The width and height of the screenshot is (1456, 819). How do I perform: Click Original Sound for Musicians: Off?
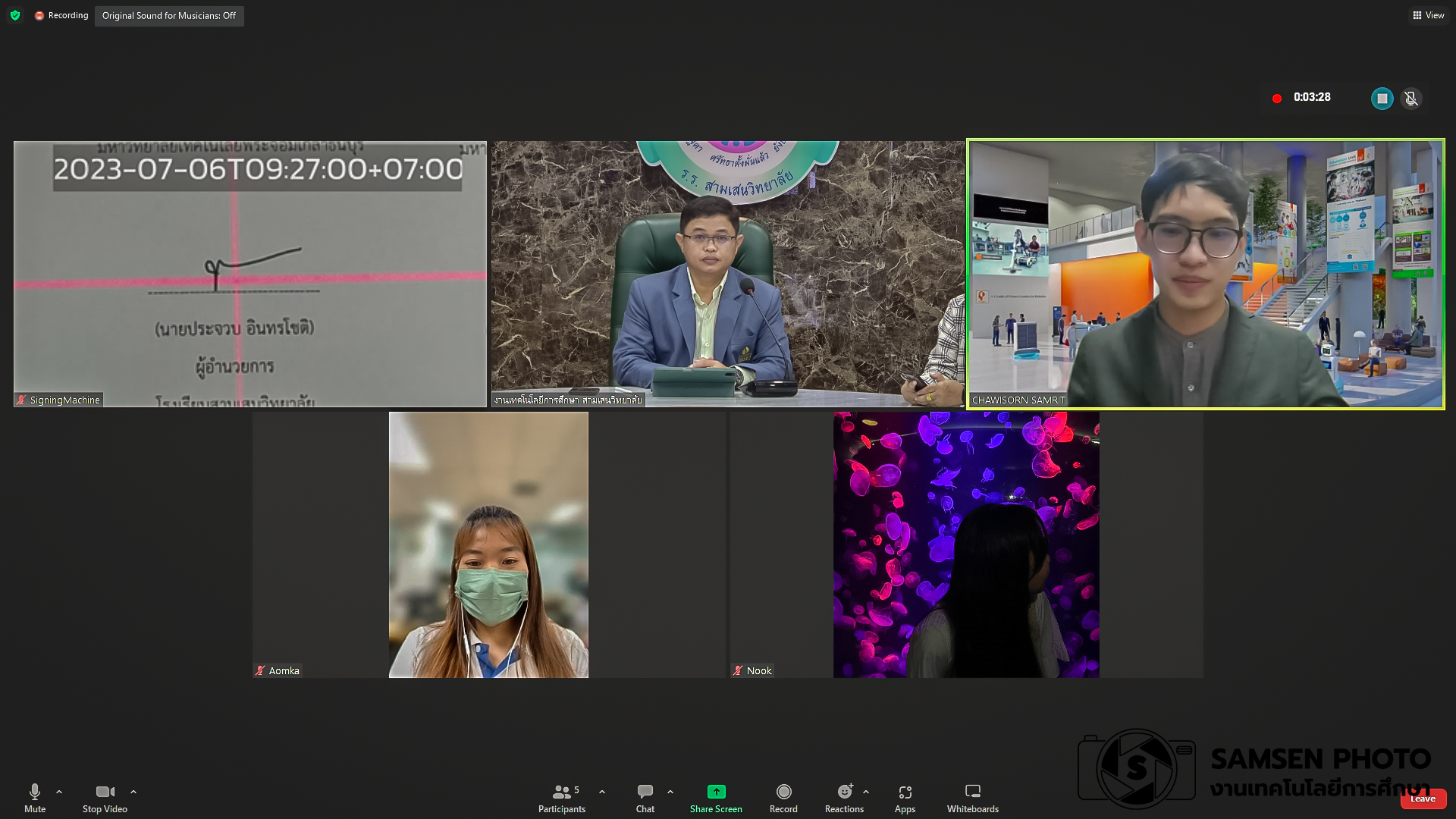click(169, 16)
